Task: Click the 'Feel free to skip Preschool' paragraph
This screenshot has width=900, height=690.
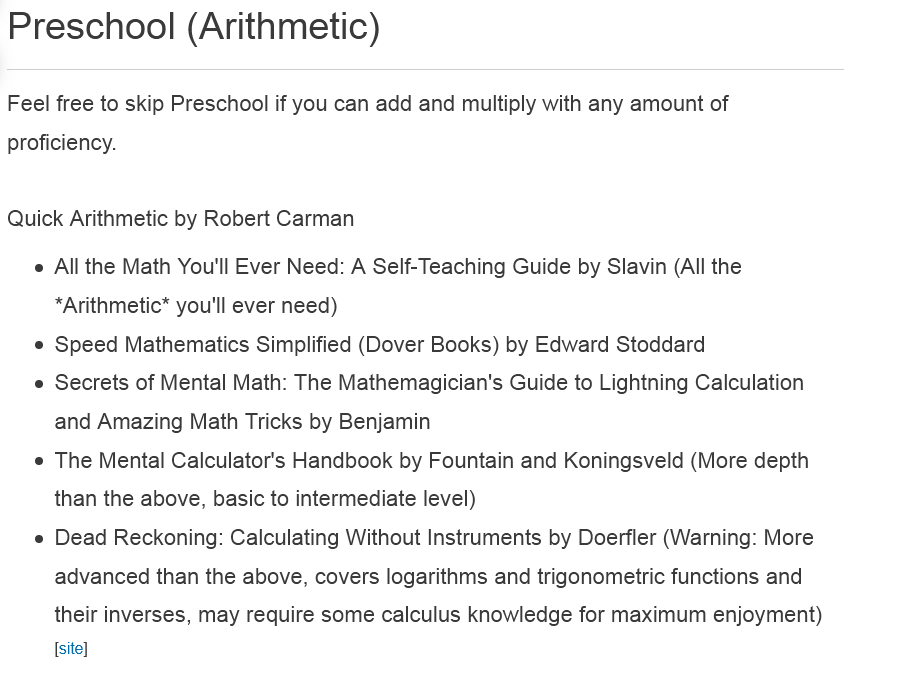Action: tap(367, 123)
